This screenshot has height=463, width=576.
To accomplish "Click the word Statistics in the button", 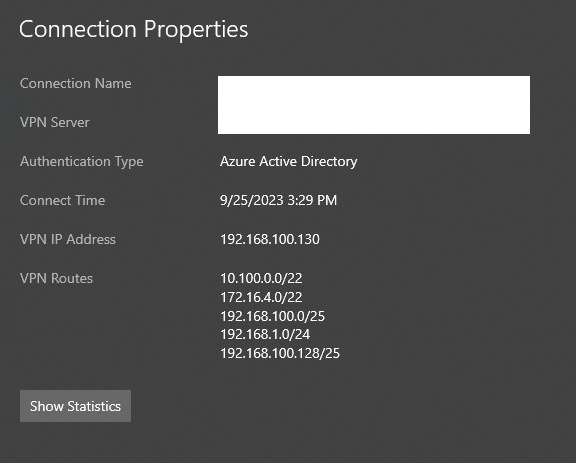I will pos(94,406).
